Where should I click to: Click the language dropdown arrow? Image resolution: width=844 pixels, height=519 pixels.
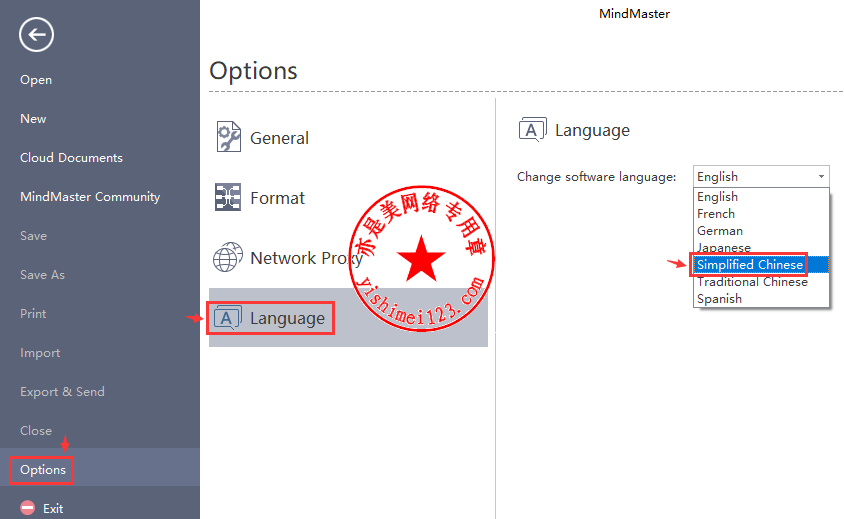click(x=821, y=177)
